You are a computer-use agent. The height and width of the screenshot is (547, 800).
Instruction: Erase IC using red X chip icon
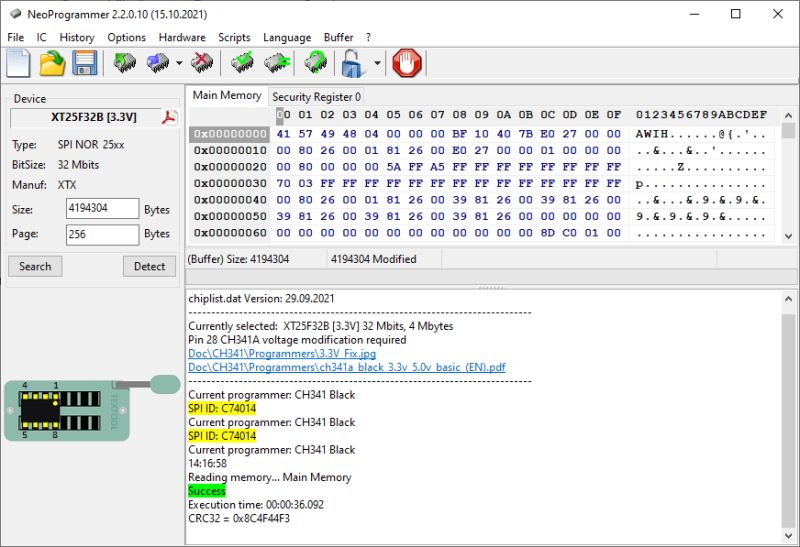(x=202, y=63)
